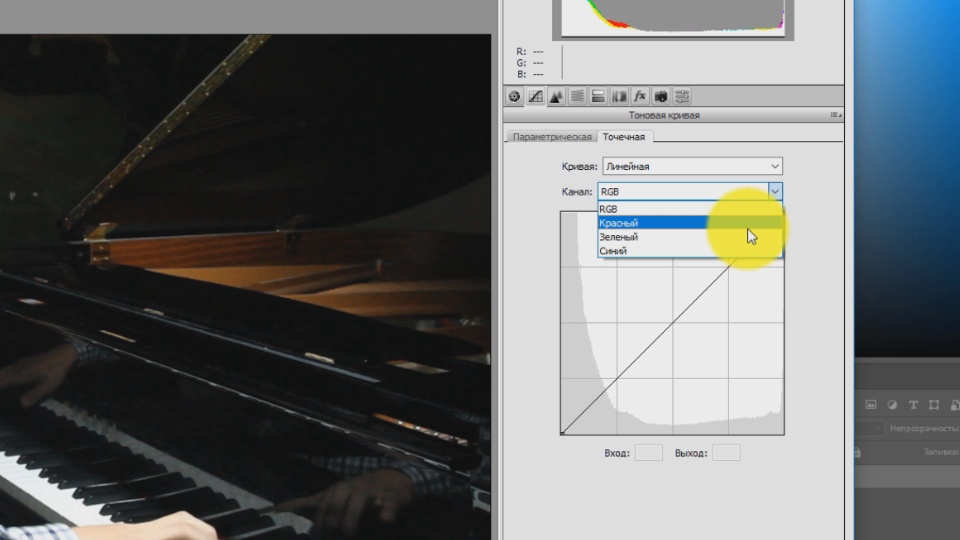Image resolution: width=960 pixels, height=540 pixels.
Task: Open the HSL / Grayscale panel icon
Action: pos(577,96)
